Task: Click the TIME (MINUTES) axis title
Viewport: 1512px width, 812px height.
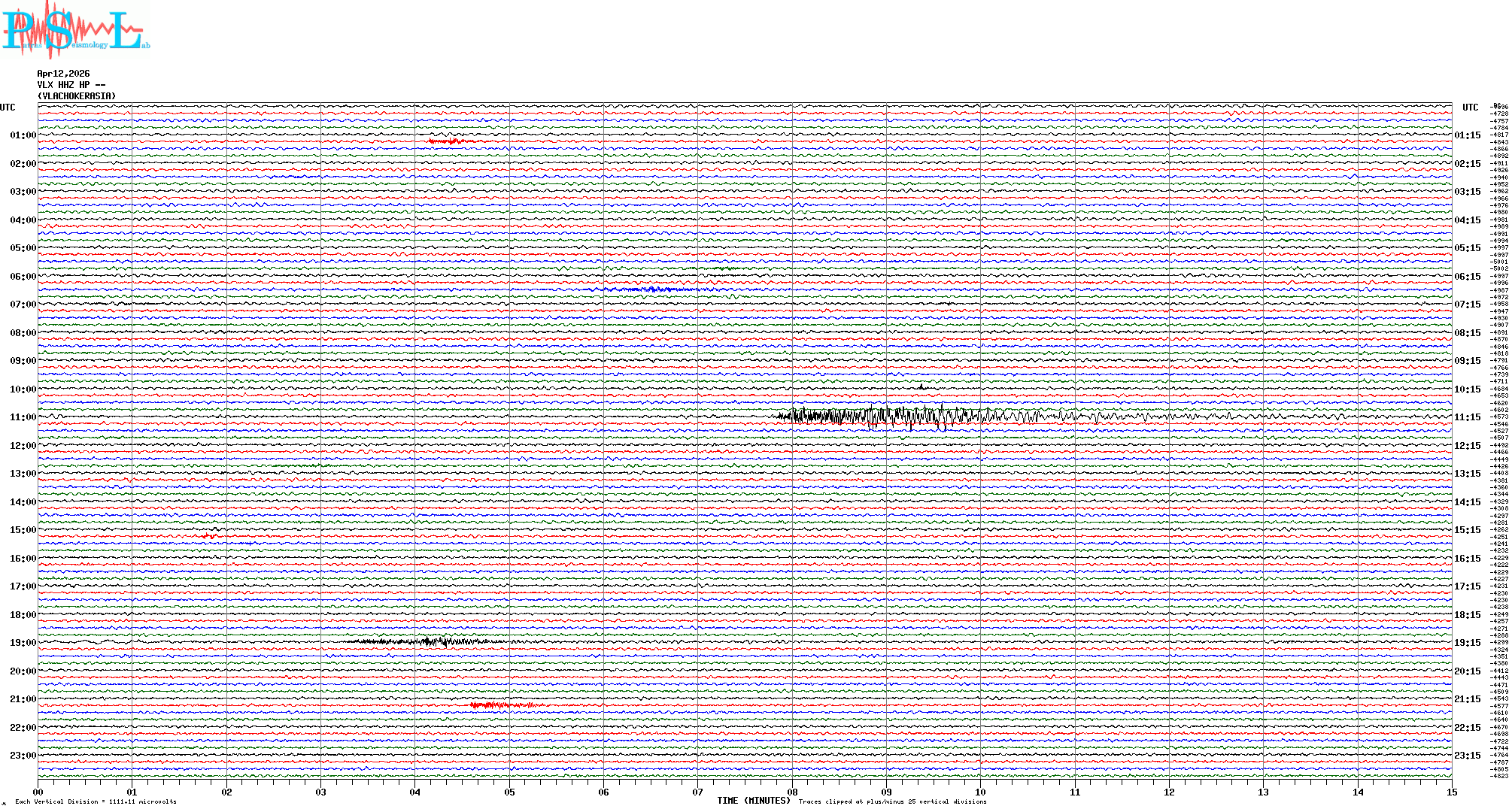Action: [753, 801]
